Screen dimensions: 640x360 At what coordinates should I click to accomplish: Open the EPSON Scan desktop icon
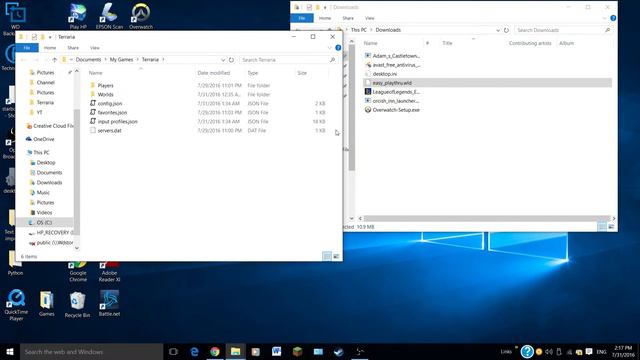109,16
